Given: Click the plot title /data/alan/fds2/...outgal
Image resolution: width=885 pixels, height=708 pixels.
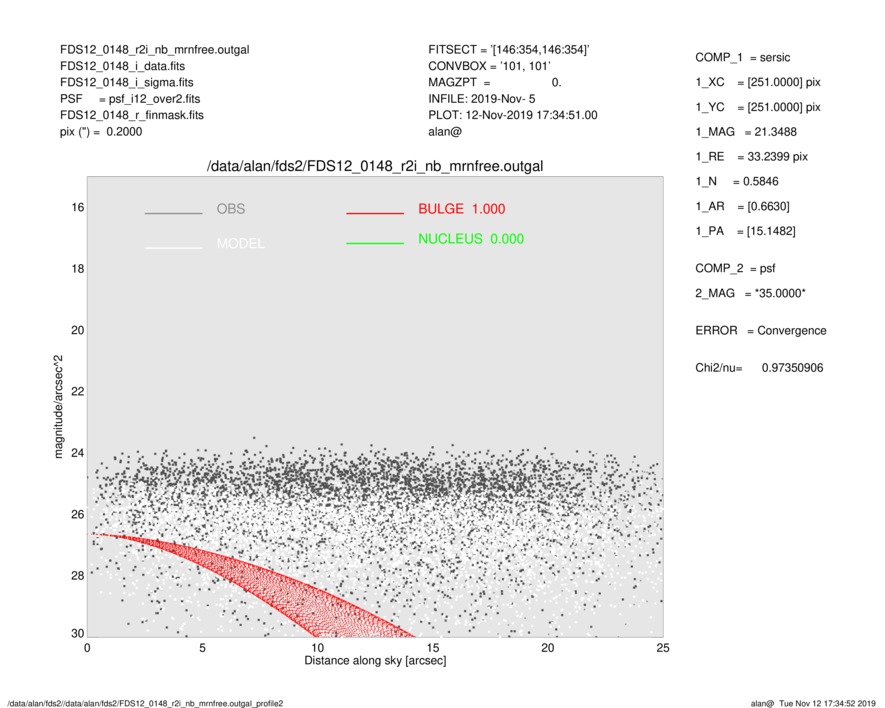Looking at the screenshot, I should [x=375, y=166].
